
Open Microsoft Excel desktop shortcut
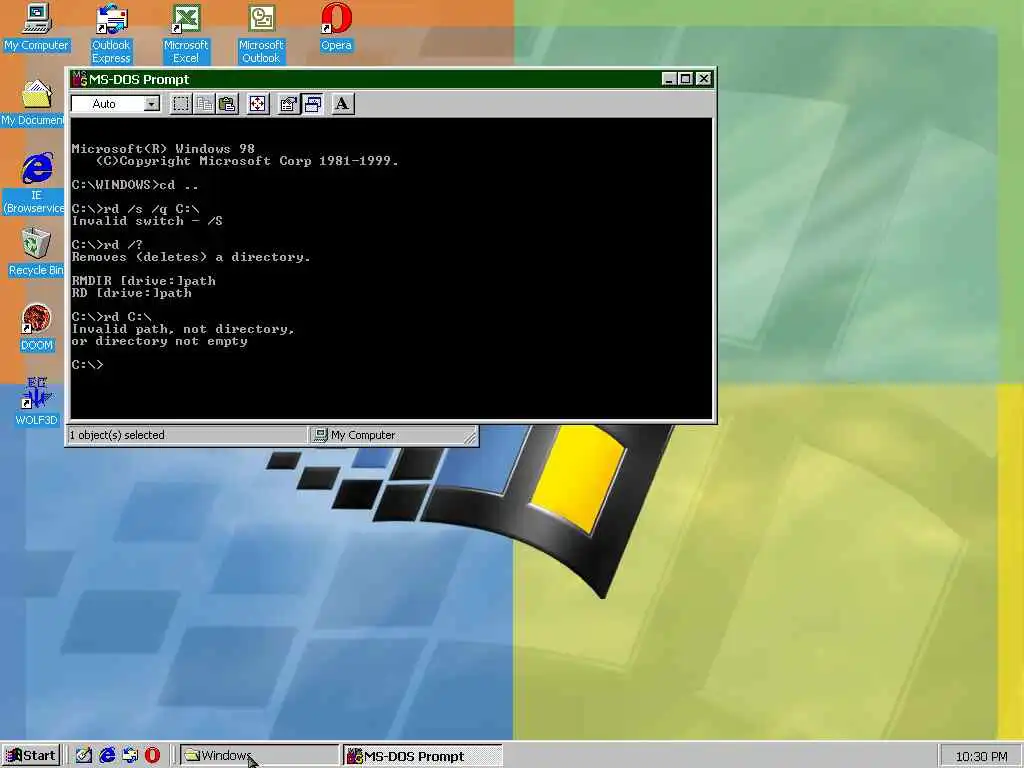click(x=186, y=33)
